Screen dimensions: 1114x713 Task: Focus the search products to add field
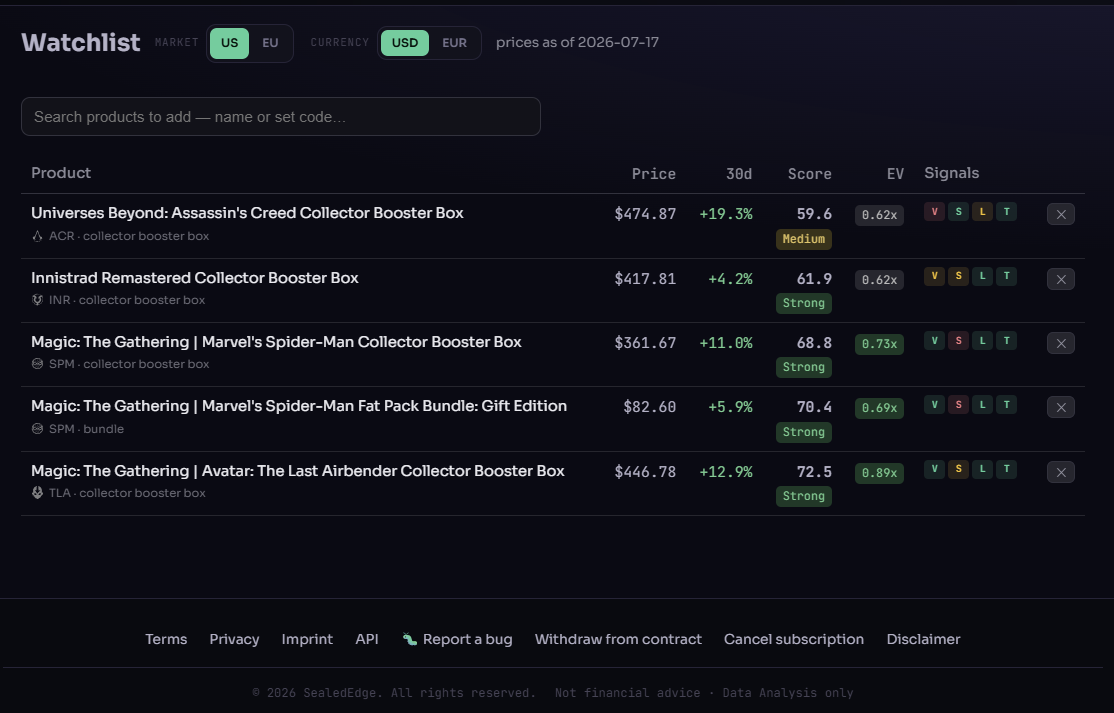point(281,116)
